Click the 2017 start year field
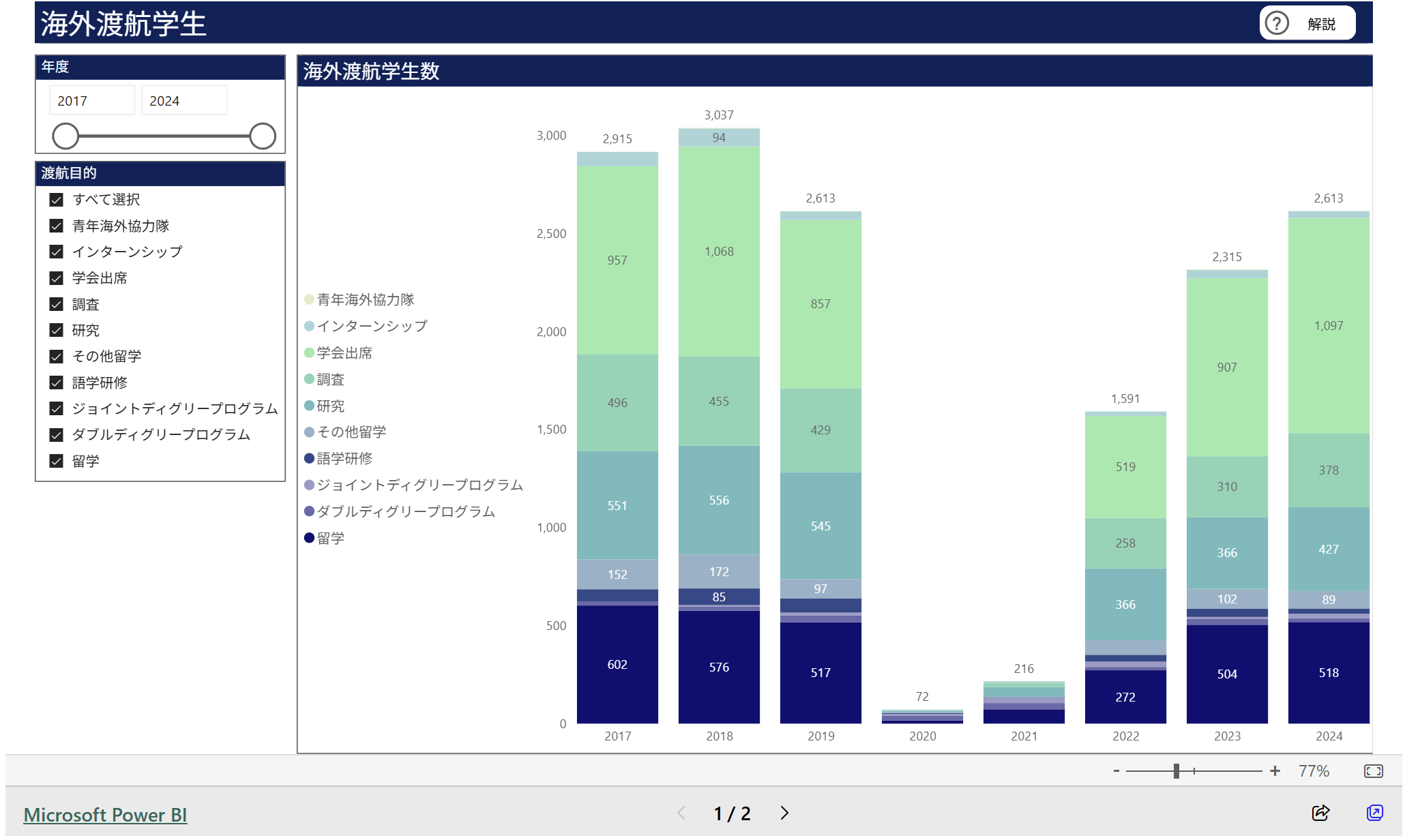Screen dimensions: 1405x840 [x=91, y=101]
